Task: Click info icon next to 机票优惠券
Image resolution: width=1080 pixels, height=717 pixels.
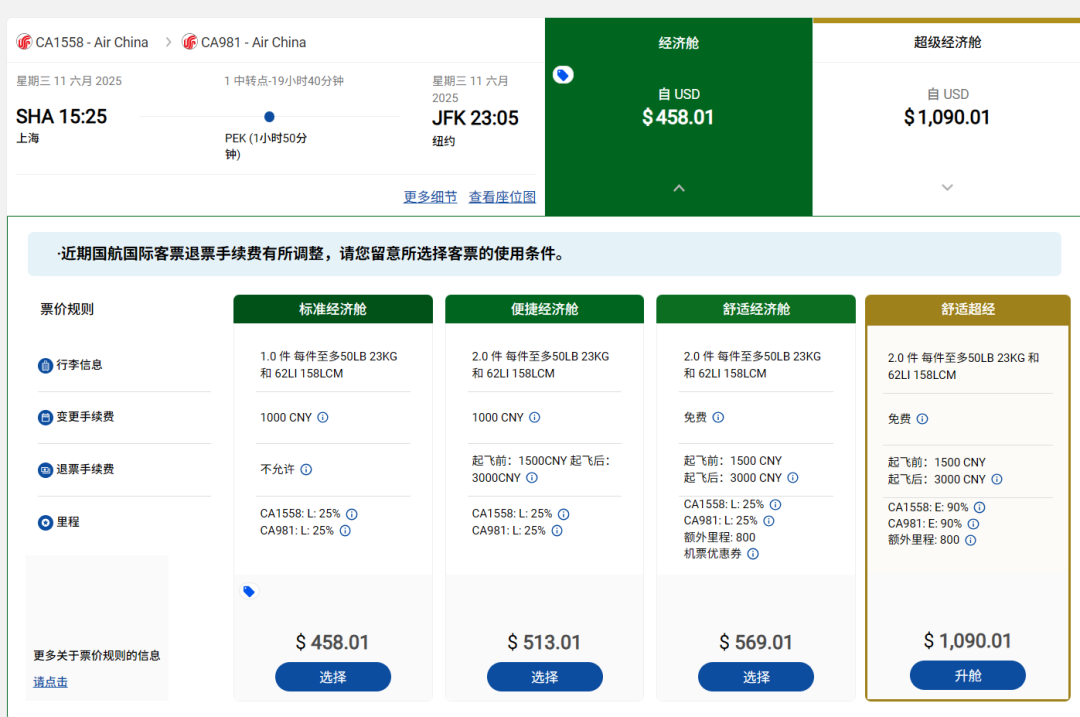Action: point(753,554)
